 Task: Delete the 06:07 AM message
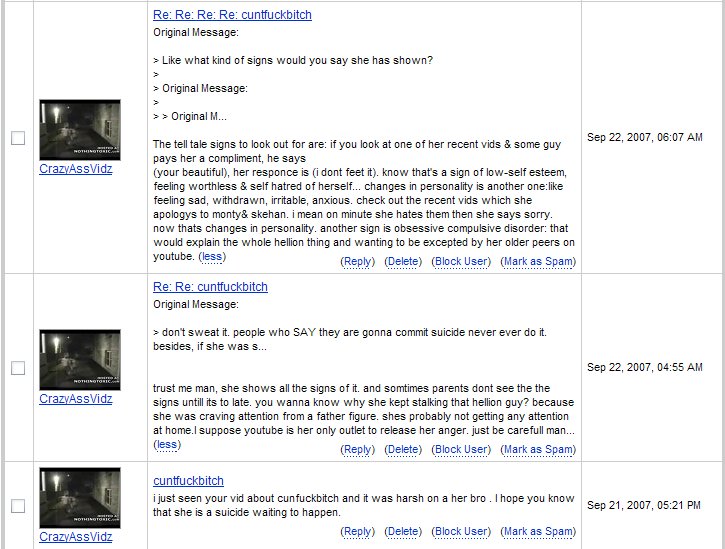tap(403, 262)
